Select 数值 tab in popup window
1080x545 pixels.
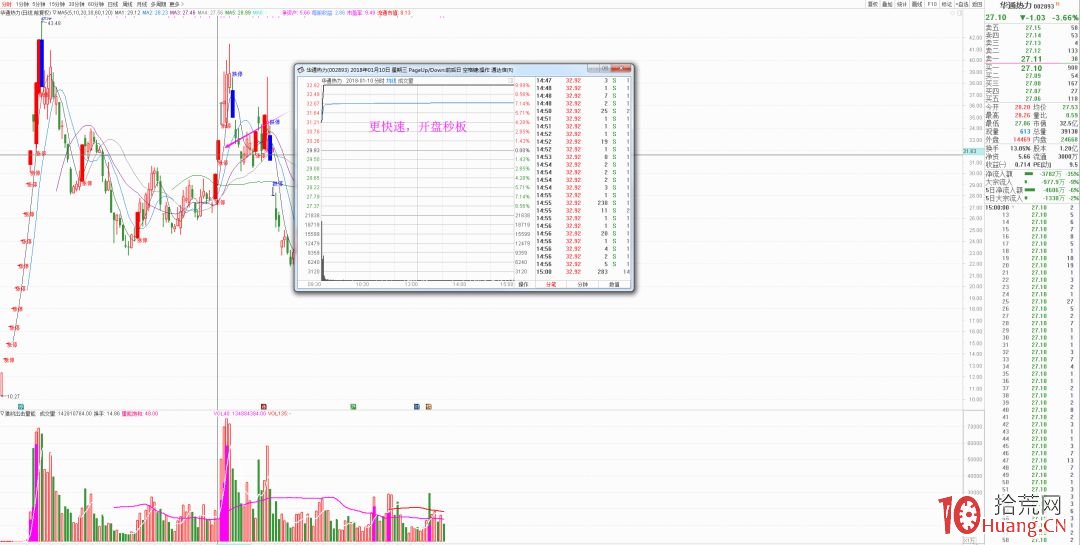point(614,283)
